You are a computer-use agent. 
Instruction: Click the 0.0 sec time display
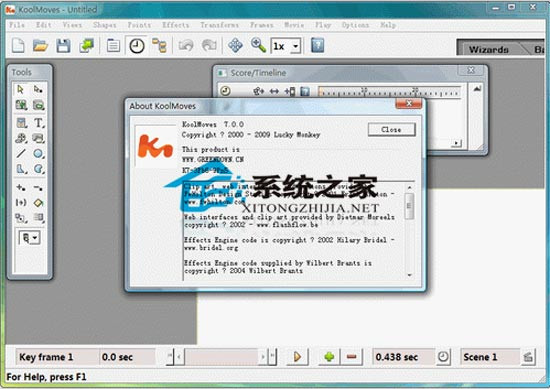click(x=117, y=357)
